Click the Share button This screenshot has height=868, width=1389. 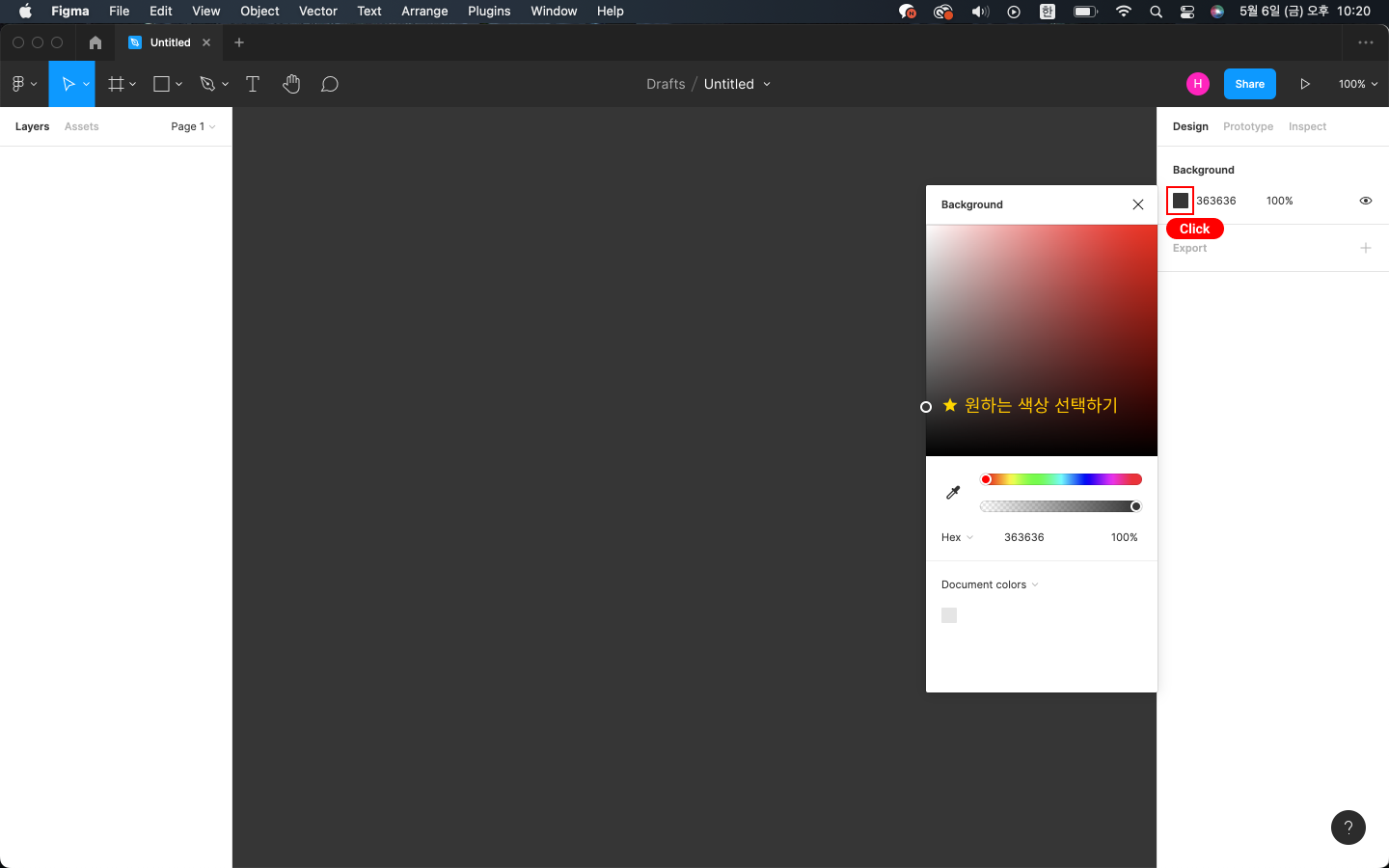click(1249, 84)
